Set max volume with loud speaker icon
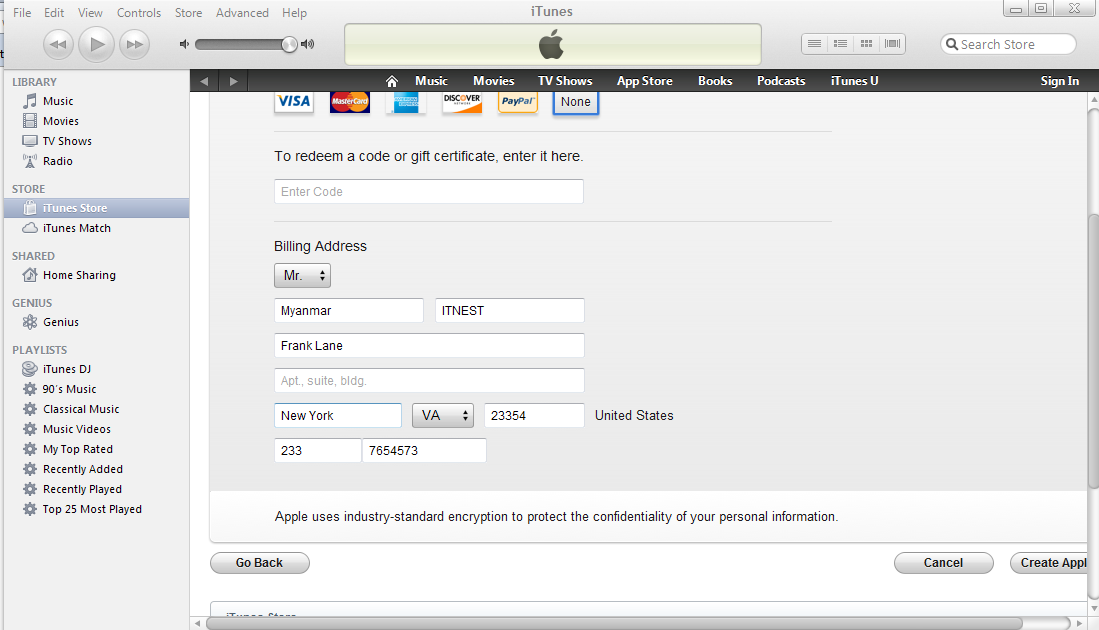The height and width of the screenshot is (630, 1099). 308,44
